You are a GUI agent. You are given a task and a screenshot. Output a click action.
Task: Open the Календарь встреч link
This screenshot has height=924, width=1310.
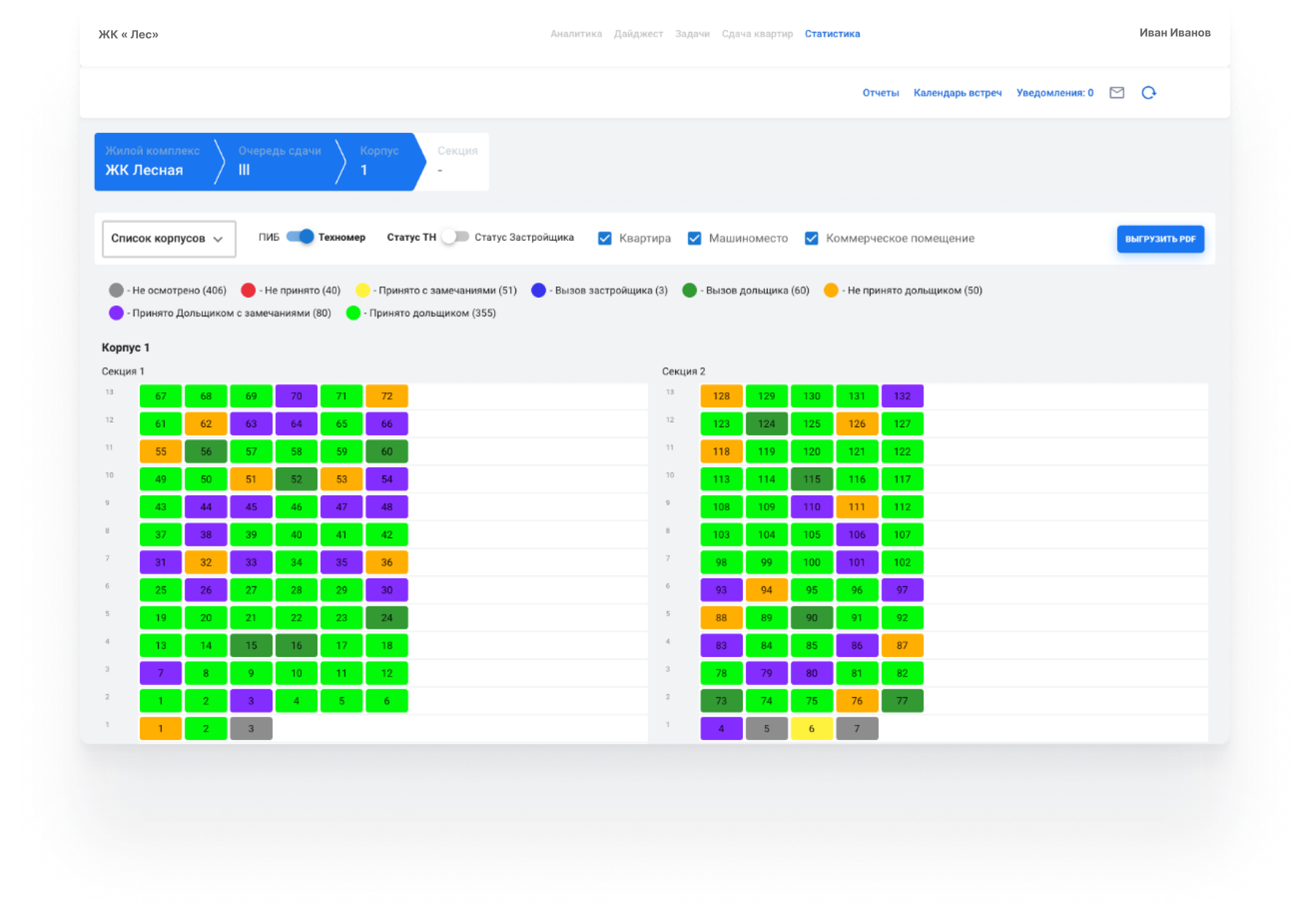[x=957, y=93]
